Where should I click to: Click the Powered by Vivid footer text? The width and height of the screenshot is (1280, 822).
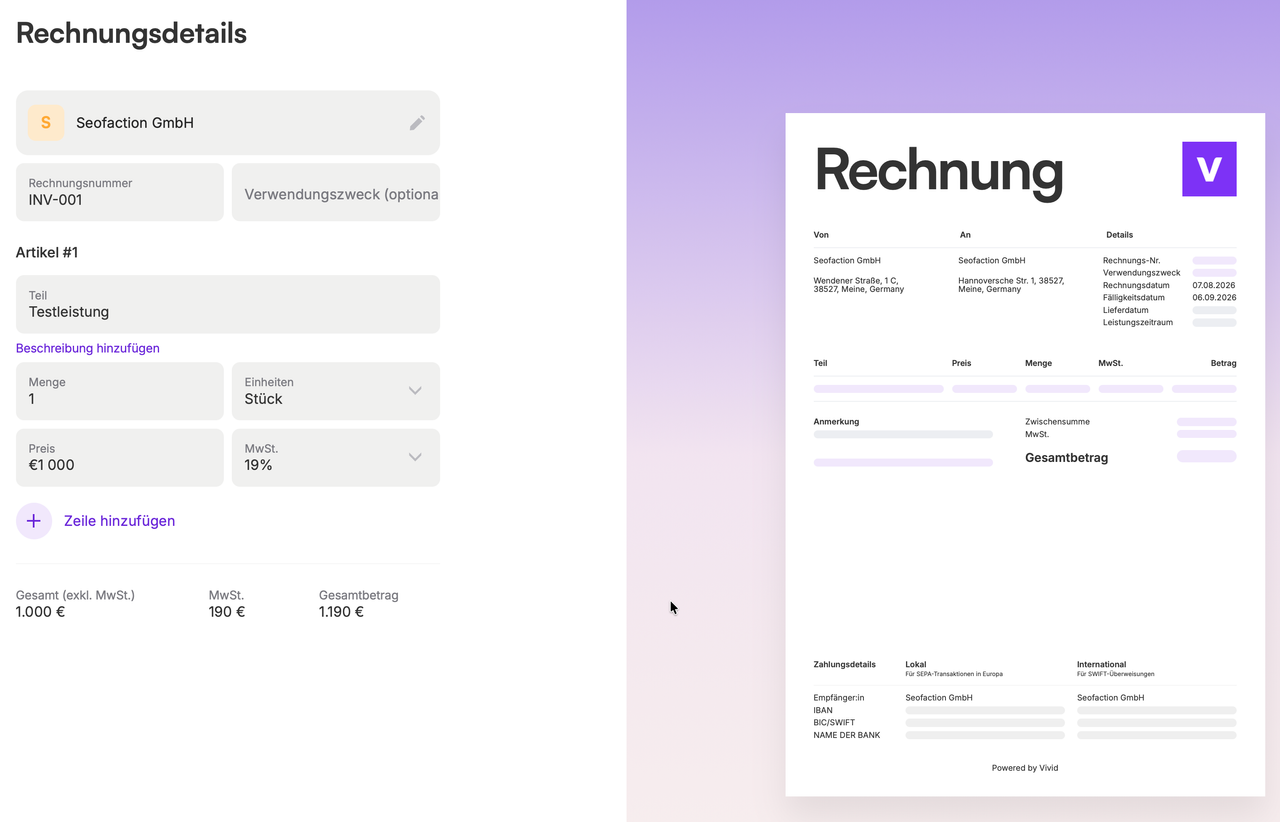[x=1025, y=768]
